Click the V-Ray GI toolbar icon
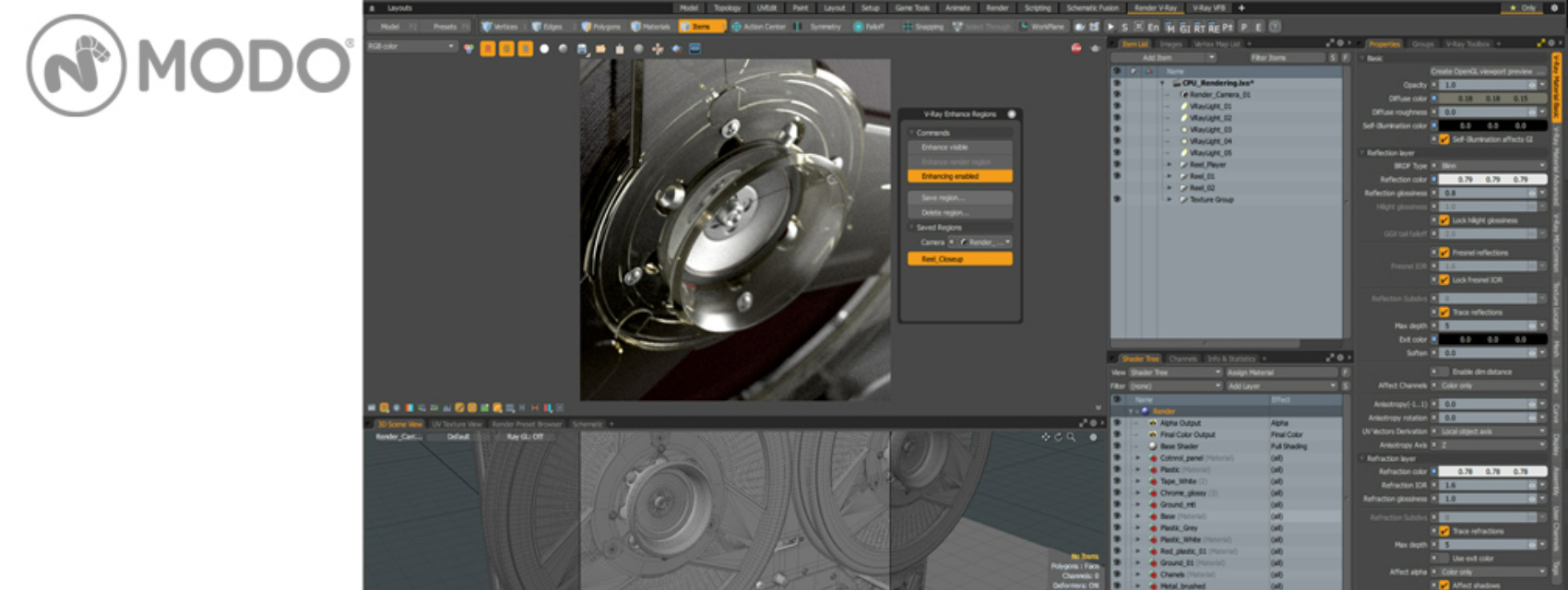Image resolution: width=1568 pixels, height=590 pixels. pyautogui.click(x=1184, y=28)
